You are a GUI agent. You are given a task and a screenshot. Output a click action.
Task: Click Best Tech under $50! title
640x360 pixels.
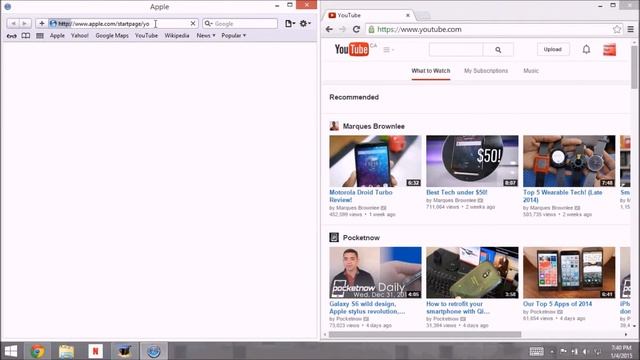(457, 192)
